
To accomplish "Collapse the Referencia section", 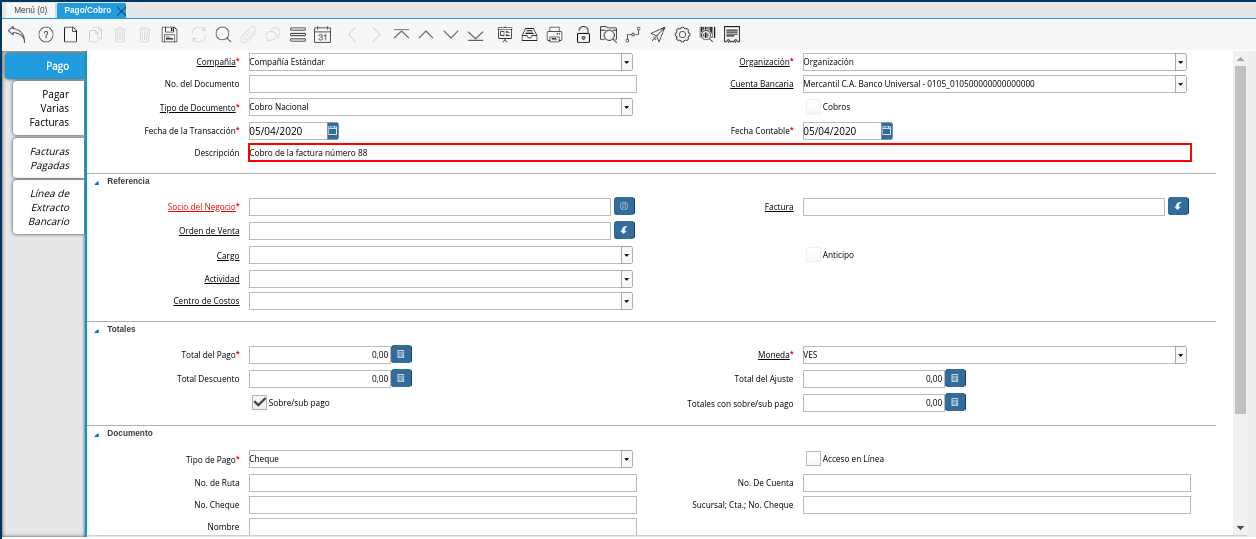I will coord(97,182).
